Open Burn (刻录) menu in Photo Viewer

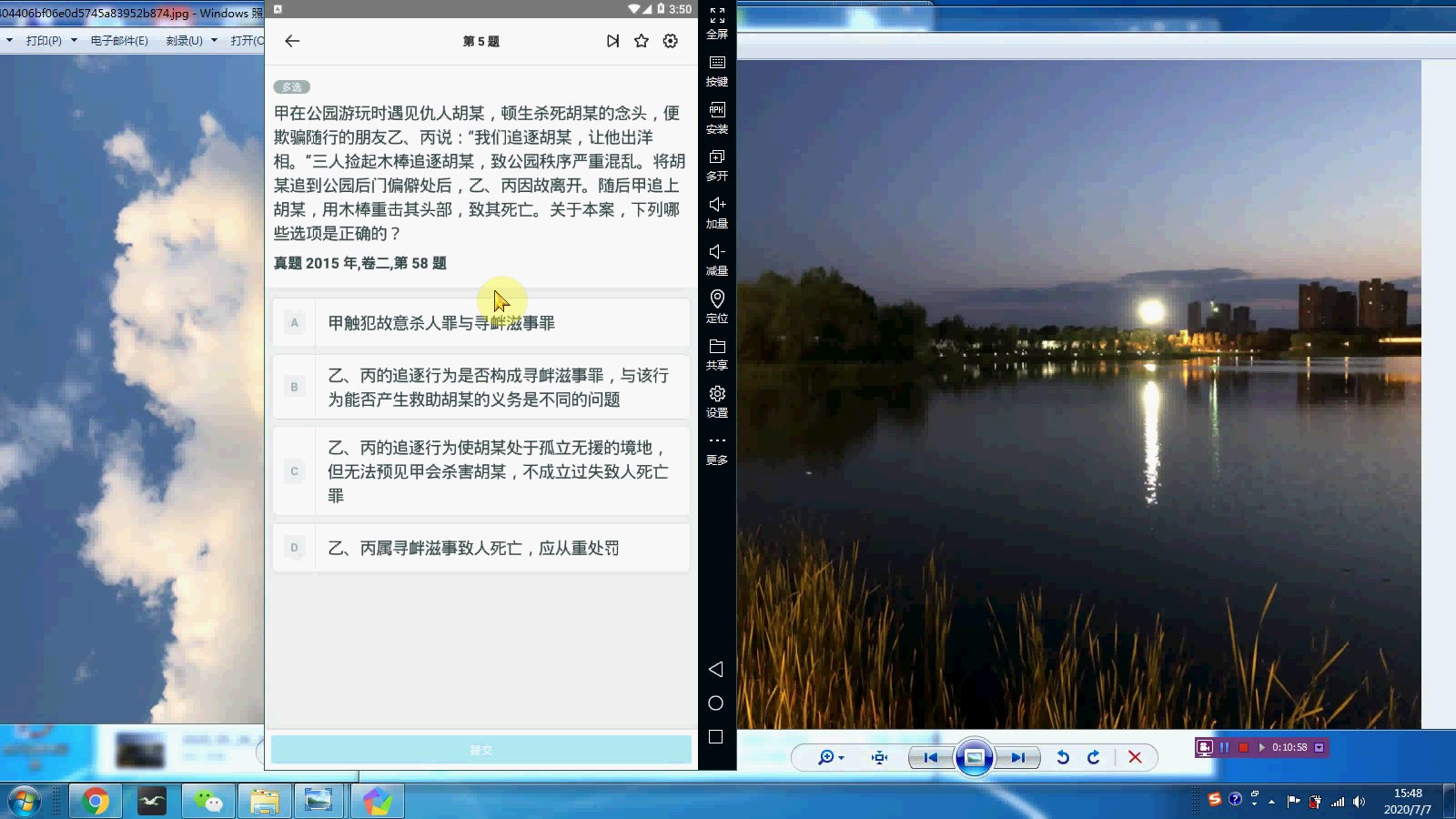tap(184, 41)
